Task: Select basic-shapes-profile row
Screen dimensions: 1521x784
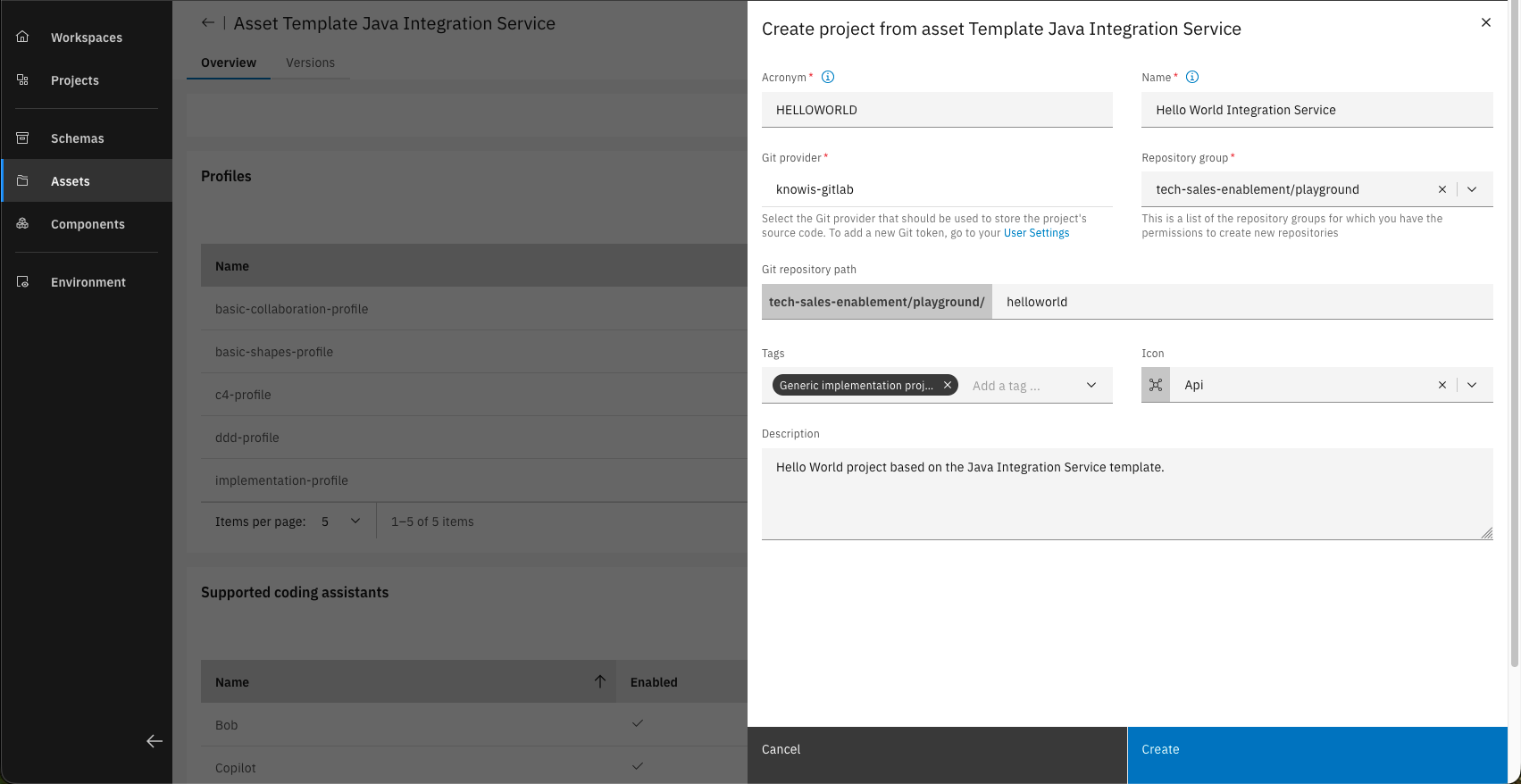Action: coord(473,352)
